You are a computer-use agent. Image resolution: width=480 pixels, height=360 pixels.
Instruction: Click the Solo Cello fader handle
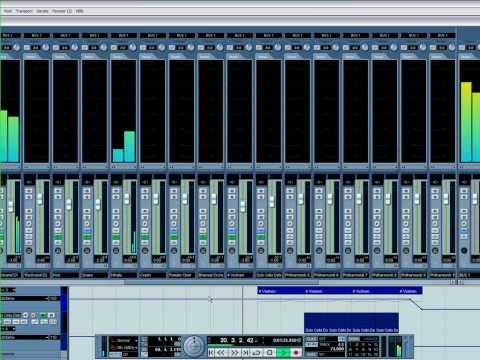(272, 201)
